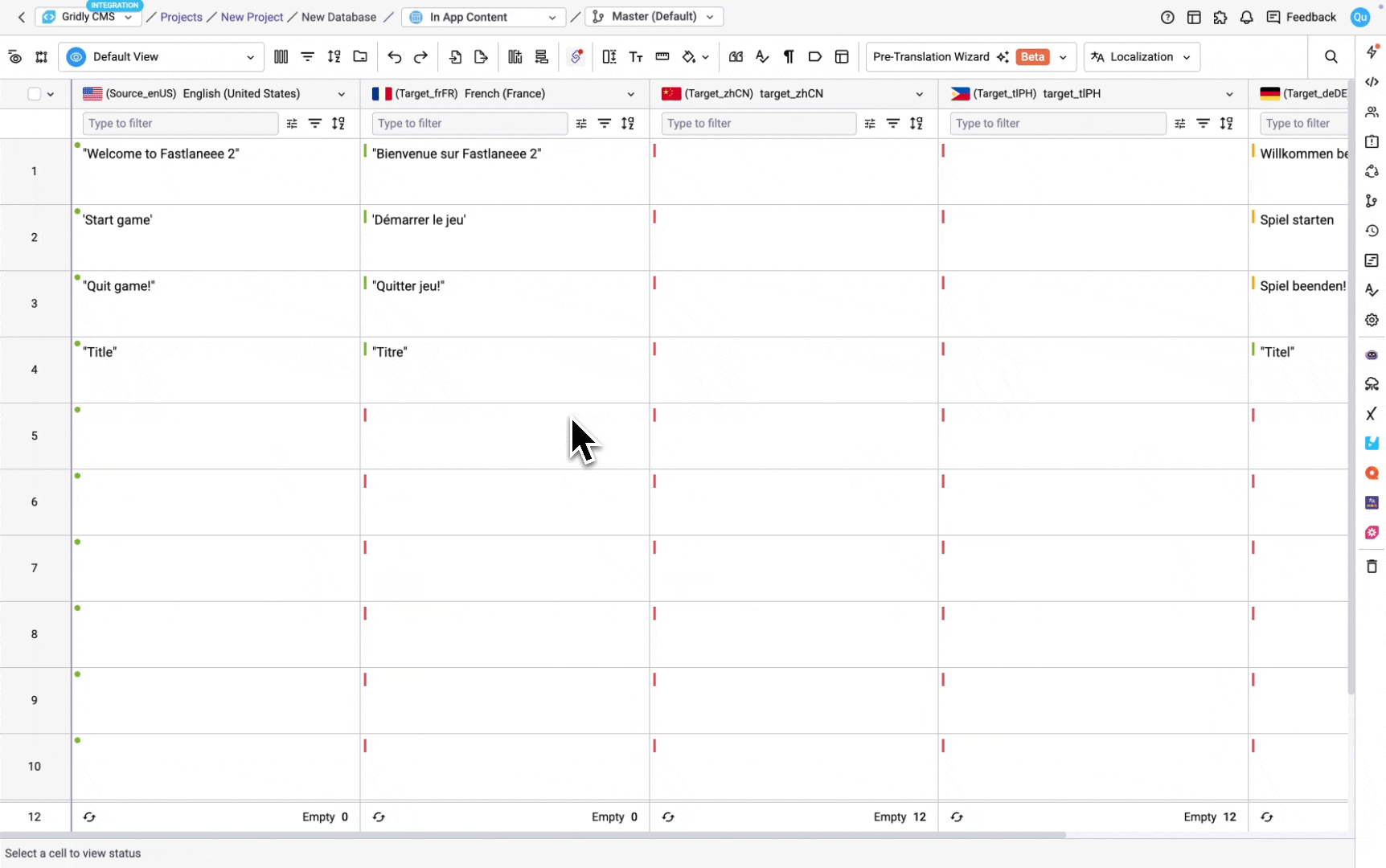Undo the last change
Viewport: 1386px width, 868px height.
pyautogui.click(x=394, y=56)
